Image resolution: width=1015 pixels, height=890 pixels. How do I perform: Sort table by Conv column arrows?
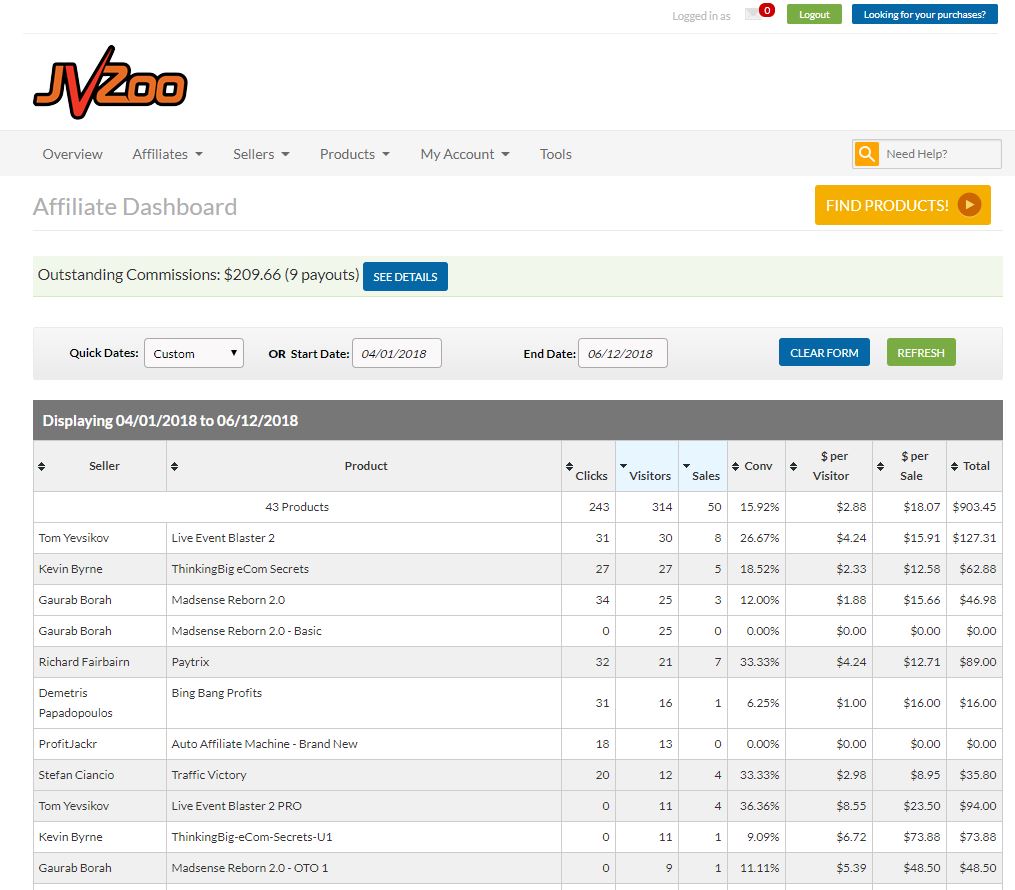pyautogui.click(x=735, y=466)
